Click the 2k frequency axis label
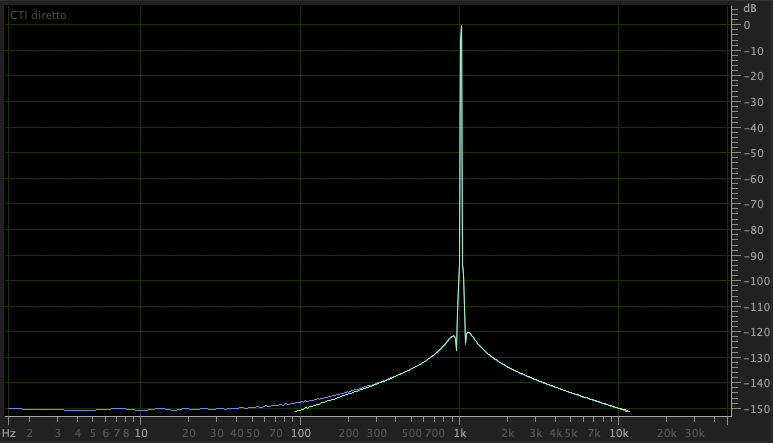The image size is (773, 443). (x=508, y=433)
